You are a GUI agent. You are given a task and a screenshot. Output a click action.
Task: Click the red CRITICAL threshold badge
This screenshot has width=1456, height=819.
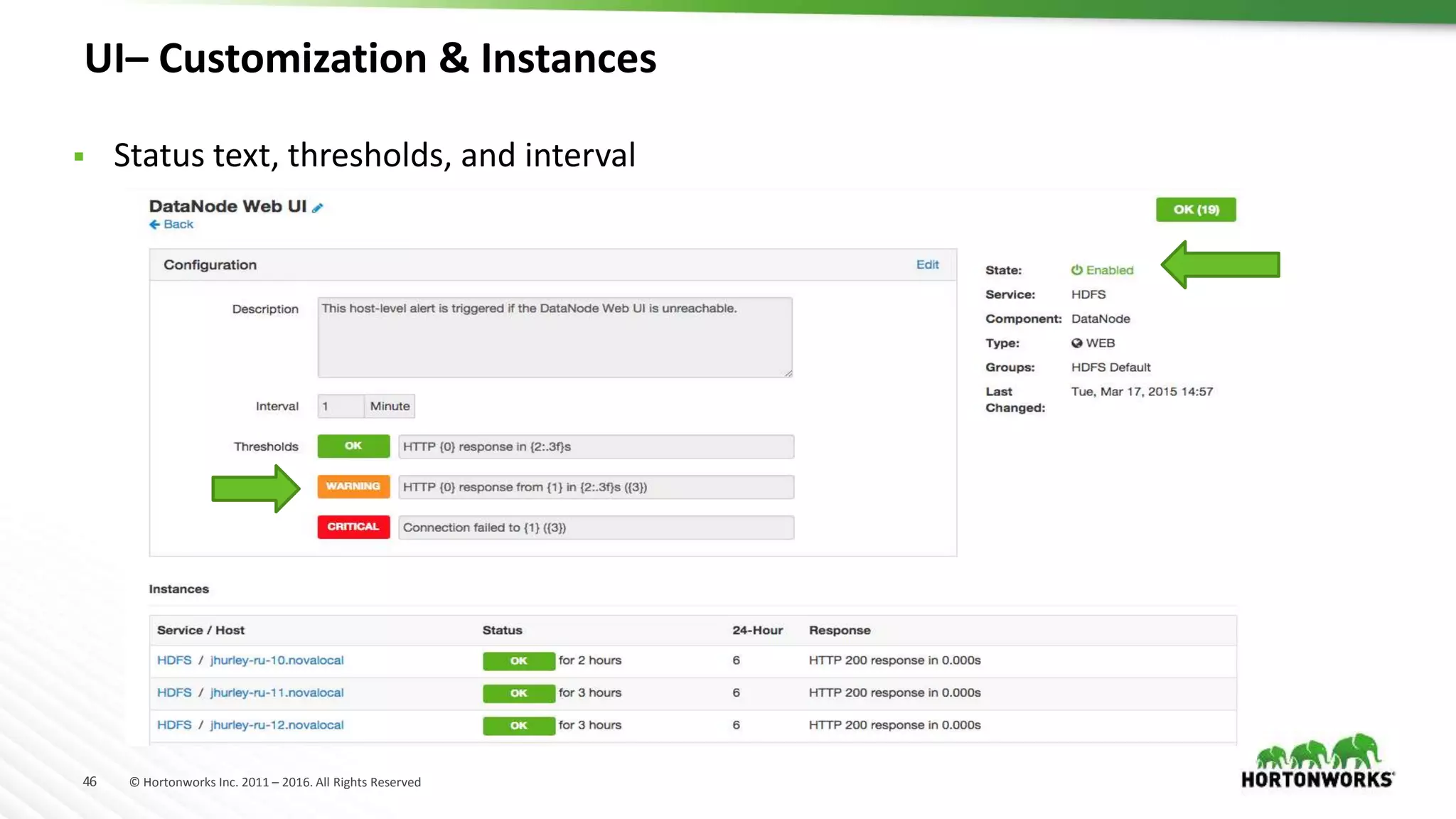[353, 528]
